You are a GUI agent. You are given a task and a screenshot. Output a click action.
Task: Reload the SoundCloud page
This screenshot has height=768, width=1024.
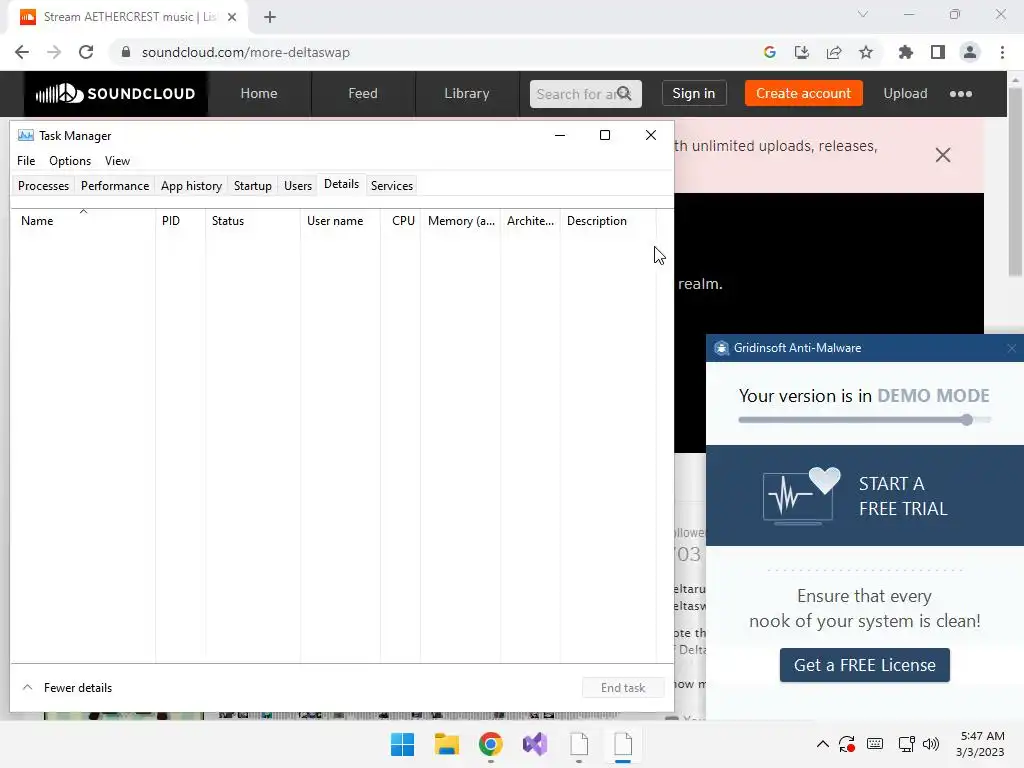(86, 52)
